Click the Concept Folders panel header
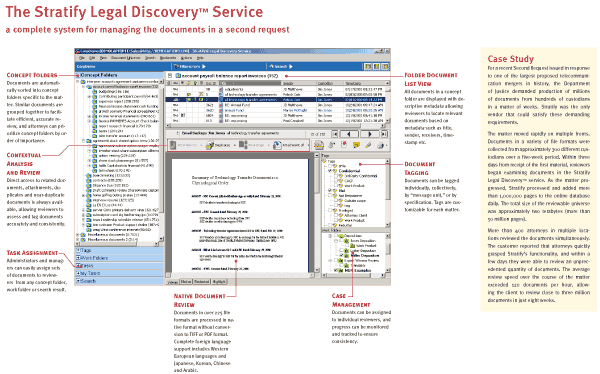 point(119,75)
